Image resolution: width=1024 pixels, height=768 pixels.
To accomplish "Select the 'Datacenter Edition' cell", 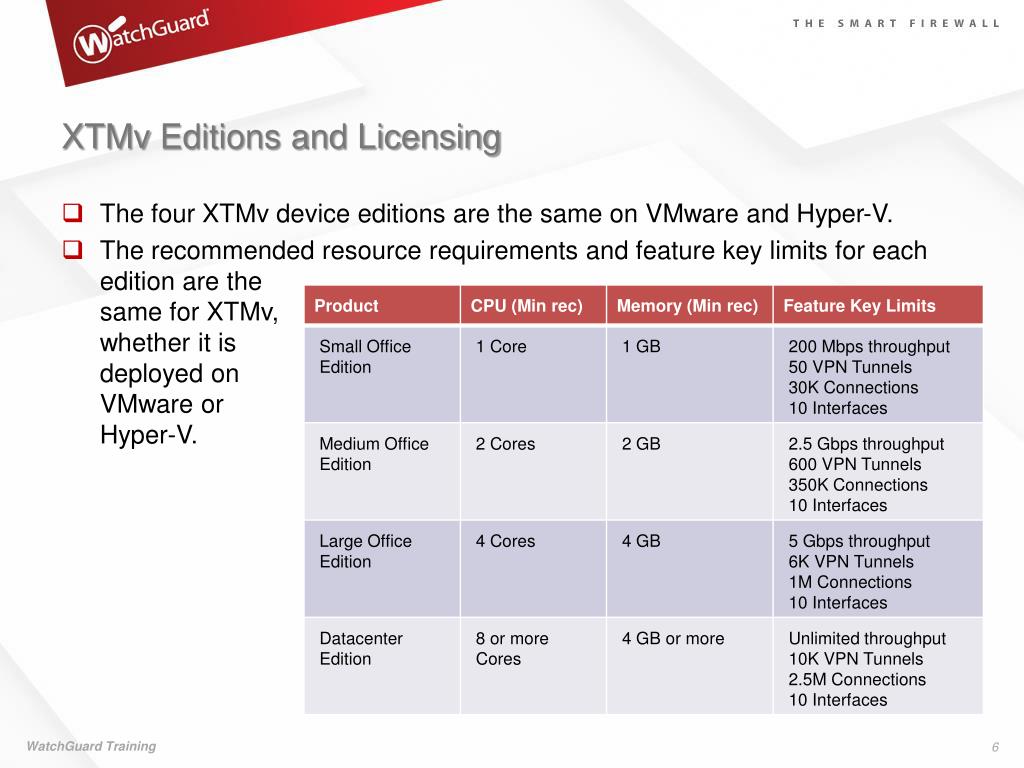I will pos(383,666).
